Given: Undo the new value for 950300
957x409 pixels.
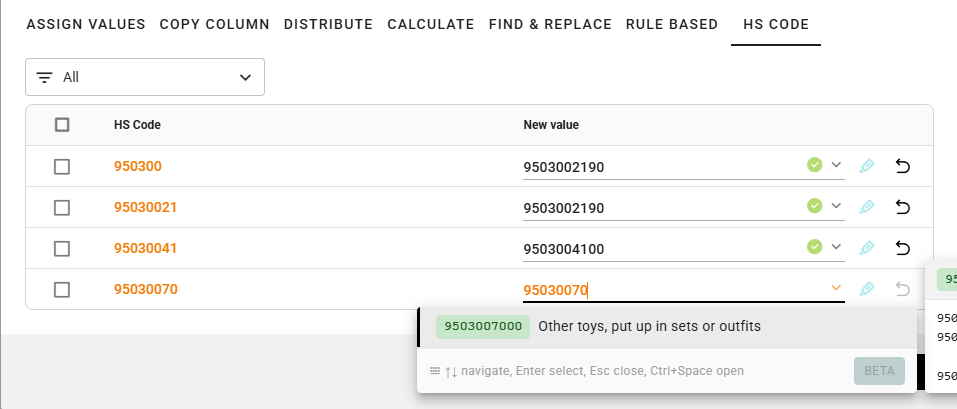Looking at the screenshot, I should point(902,166).
